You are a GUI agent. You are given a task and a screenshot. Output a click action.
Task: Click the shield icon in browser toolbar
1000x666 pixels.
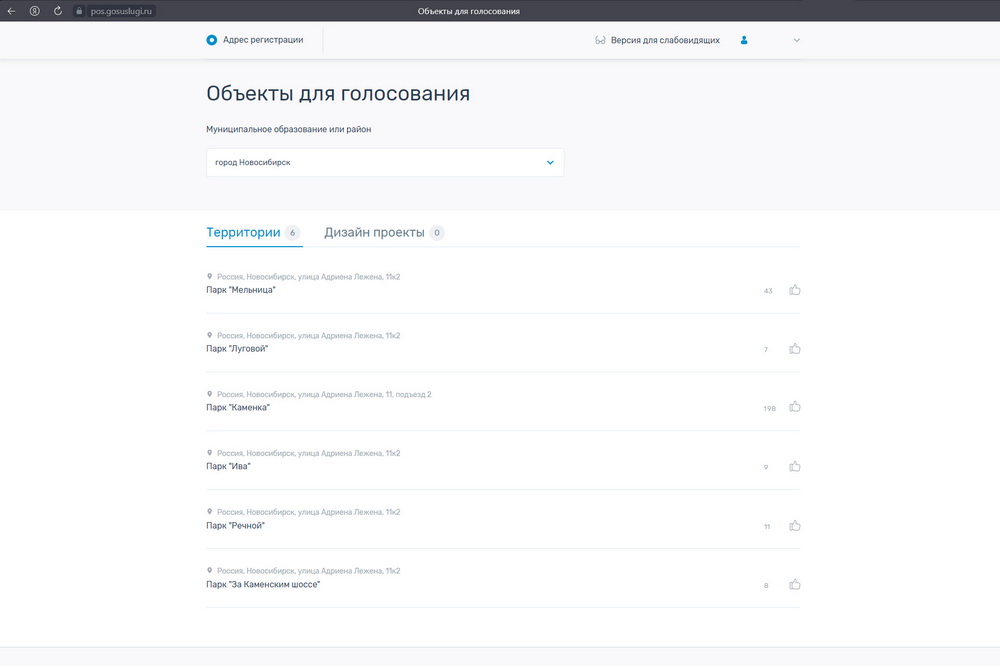point(35,11)
